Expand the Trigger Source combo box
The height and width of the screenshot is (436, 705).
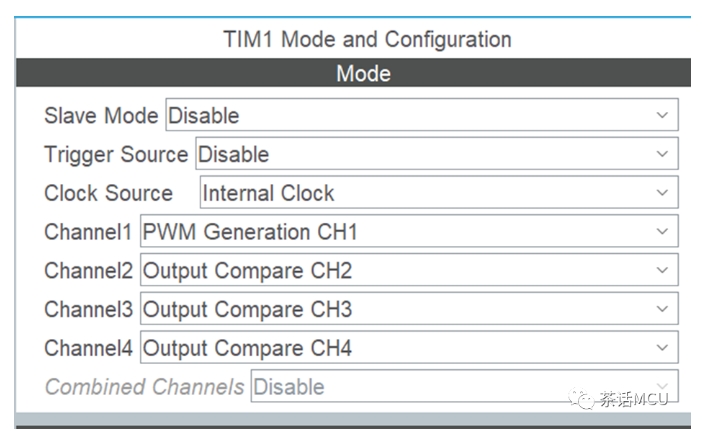(x=436, y=154)
